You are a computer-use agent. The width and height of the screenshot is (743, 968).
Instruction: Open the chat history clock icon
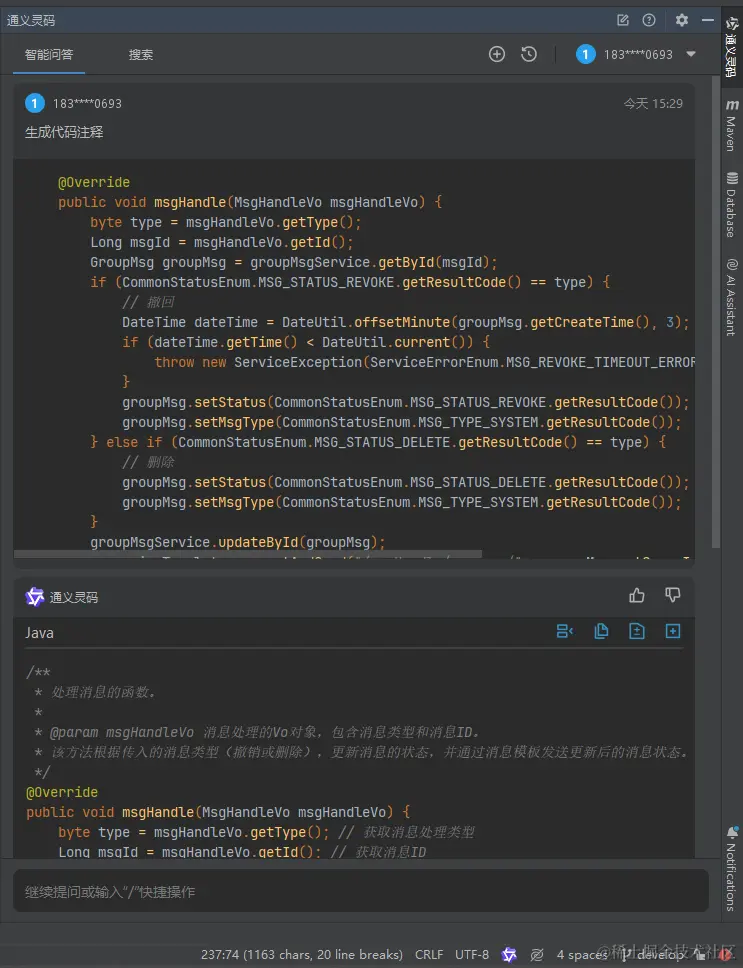tap(529, 54)
